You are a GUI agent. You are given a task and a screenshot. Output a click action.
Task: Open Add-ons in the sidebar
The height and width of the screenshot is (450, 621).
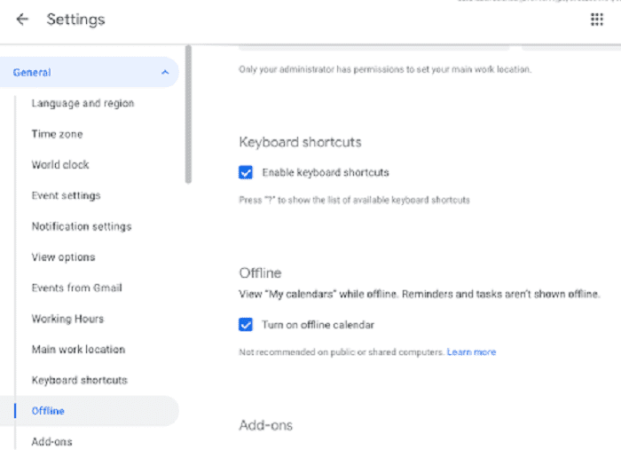point(52,442)
